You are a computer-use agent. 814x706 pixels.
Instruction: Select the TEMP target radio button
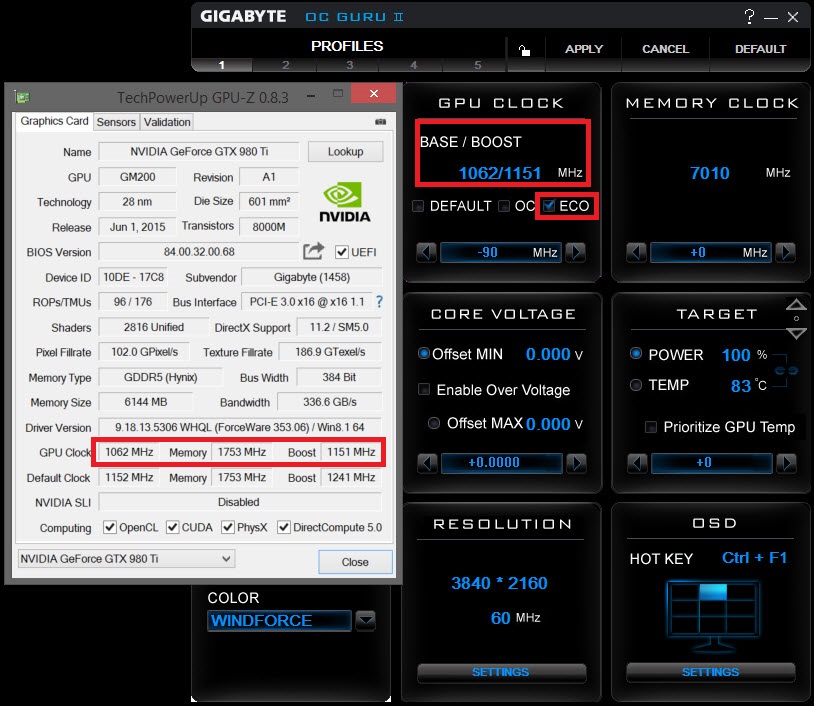click(635, 385)
